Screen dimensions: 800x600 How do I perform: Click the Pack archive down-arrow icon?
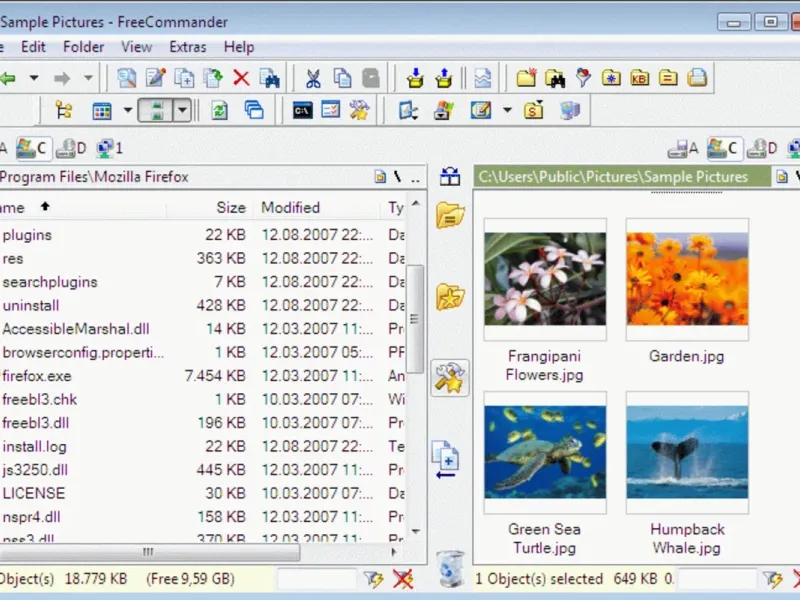click(x=415, y=78)
